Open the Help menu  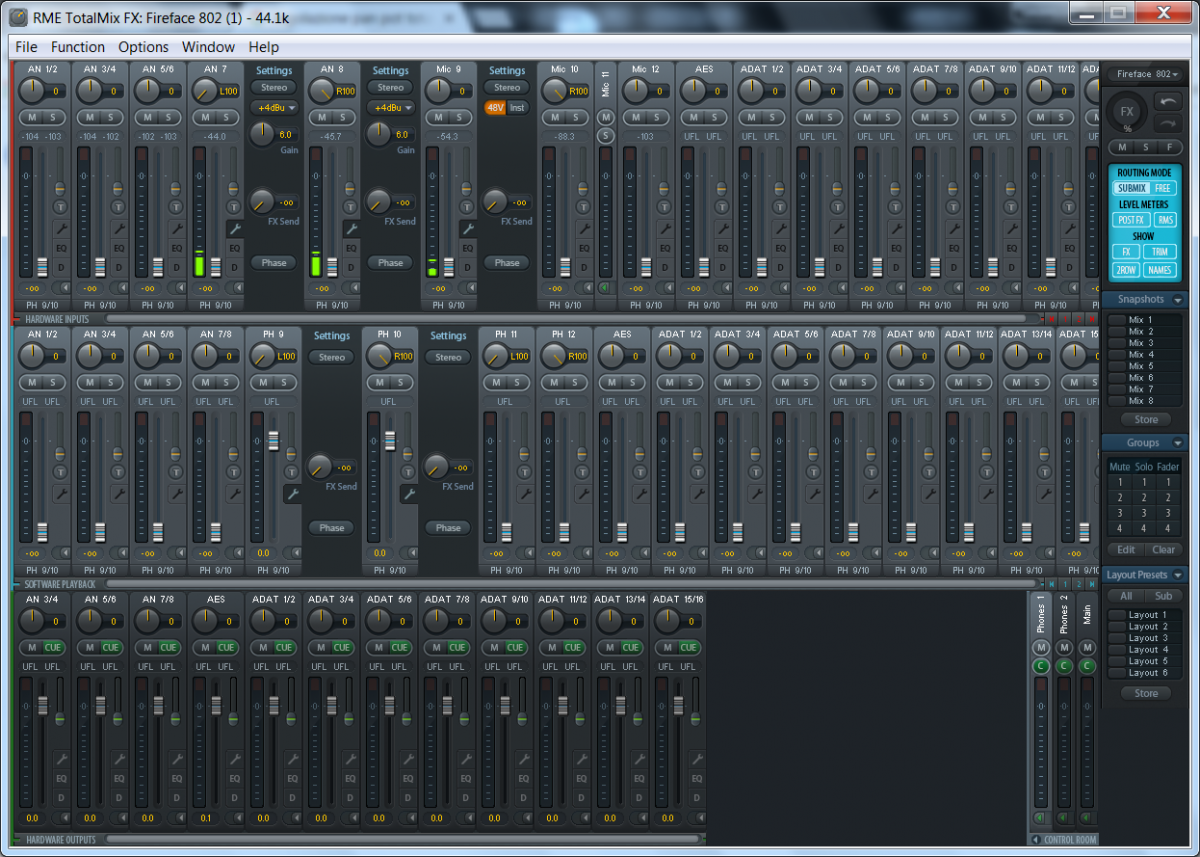[x=264, y=47]
